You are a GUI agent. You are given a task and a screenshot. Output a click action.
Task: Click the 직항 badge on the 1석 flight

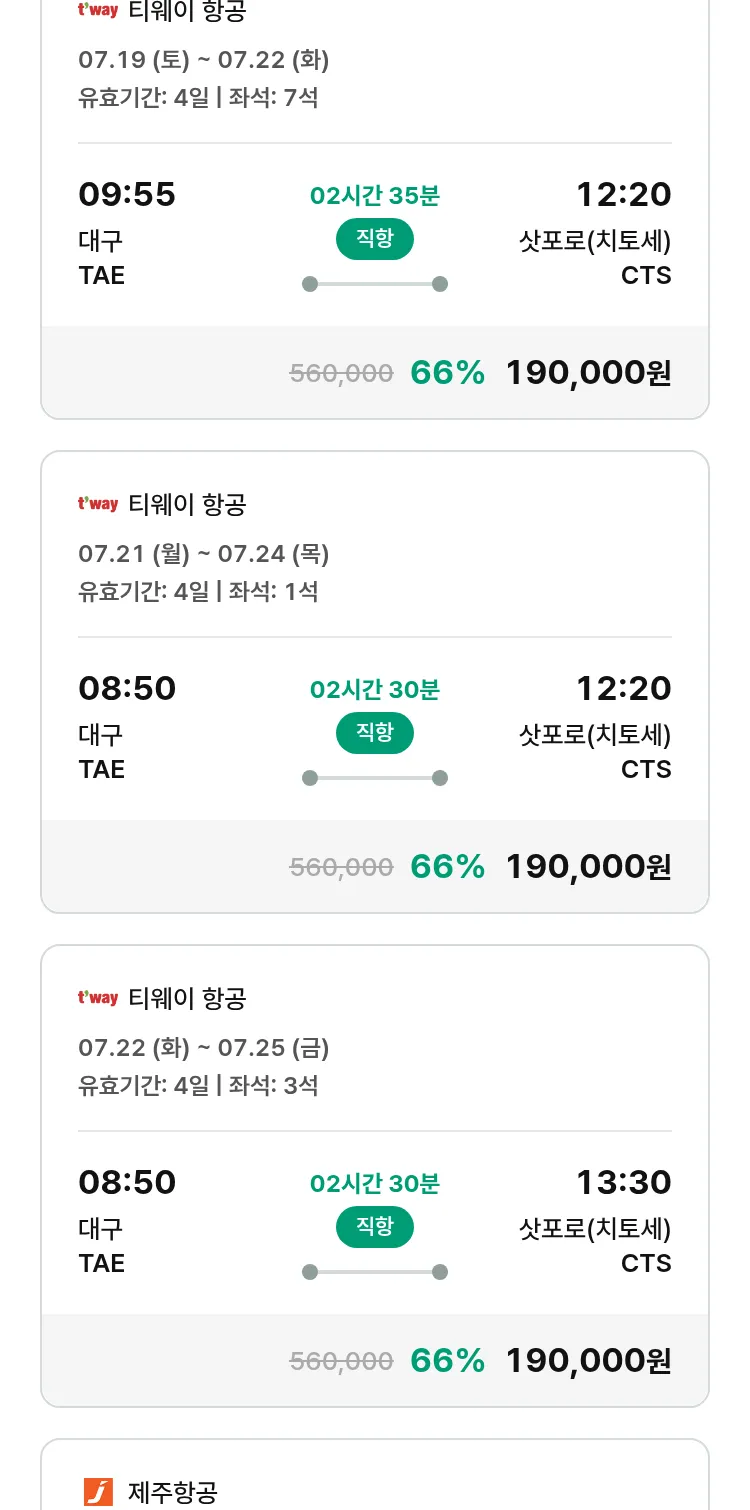[374, 733]
